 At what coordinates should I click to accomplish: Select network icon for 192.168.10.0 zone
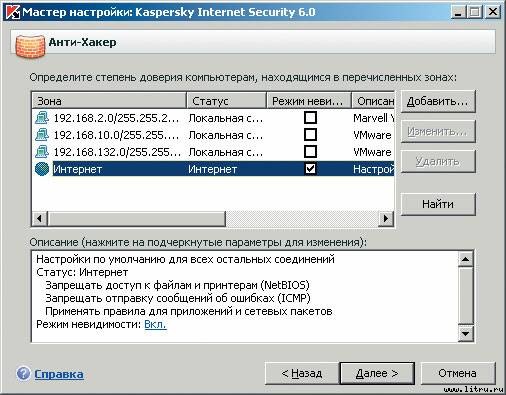(x=42, y=135)
